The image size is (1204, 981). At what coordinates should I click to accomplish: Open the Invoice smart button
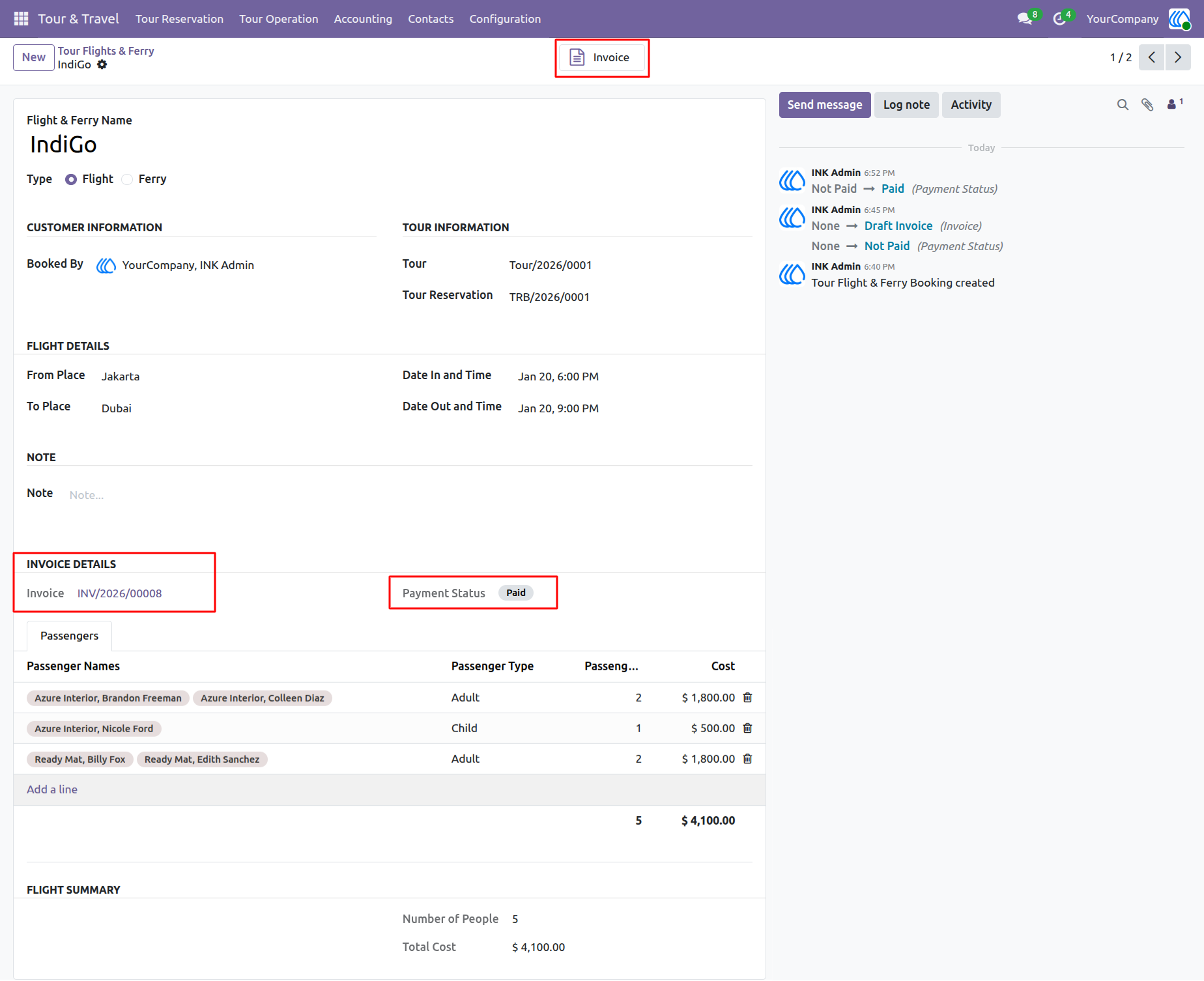602,57
